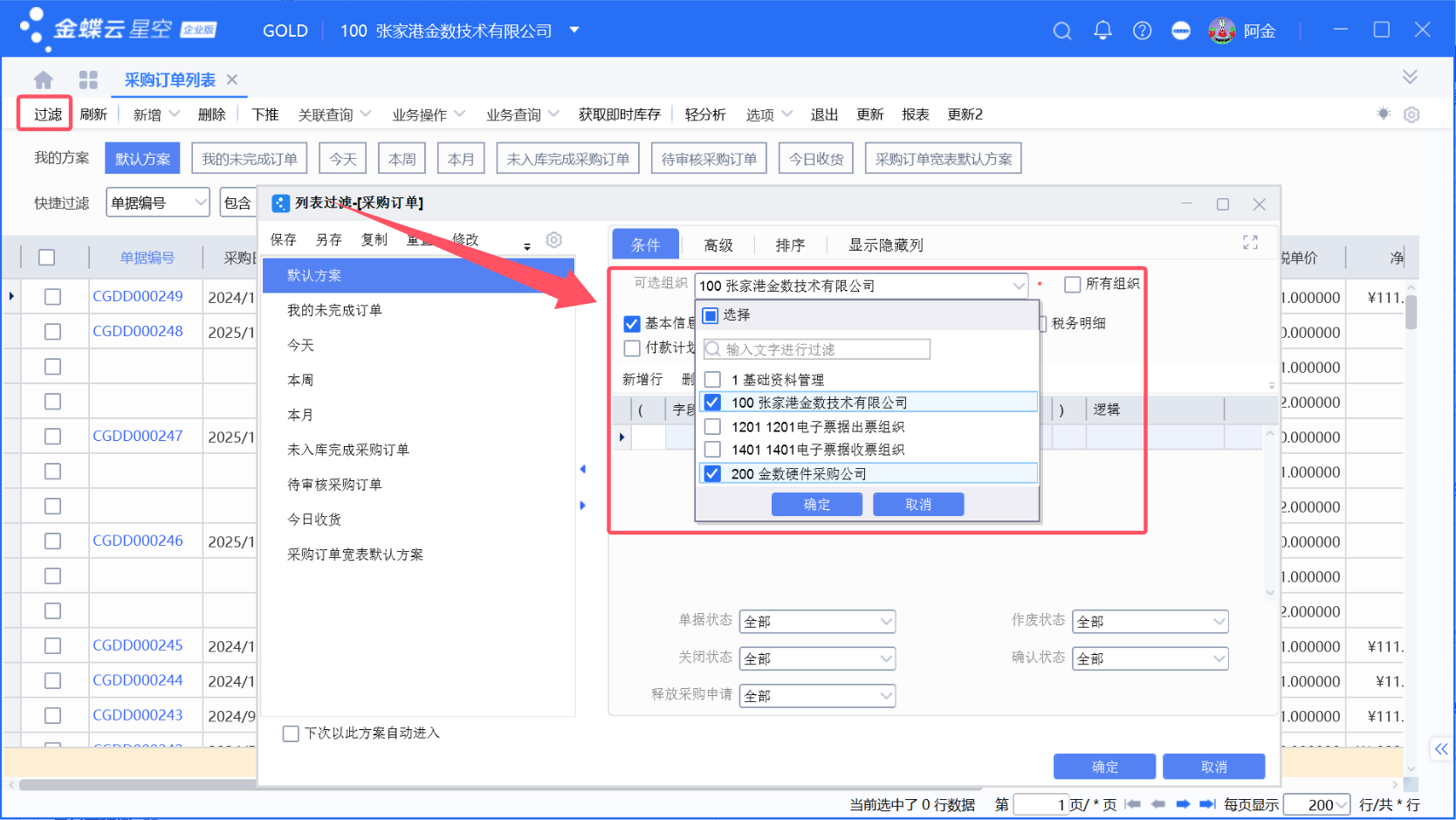Click the 过滤 toolbar button
This screenshot has width=1456, height=820.
[x=48, y=114]
